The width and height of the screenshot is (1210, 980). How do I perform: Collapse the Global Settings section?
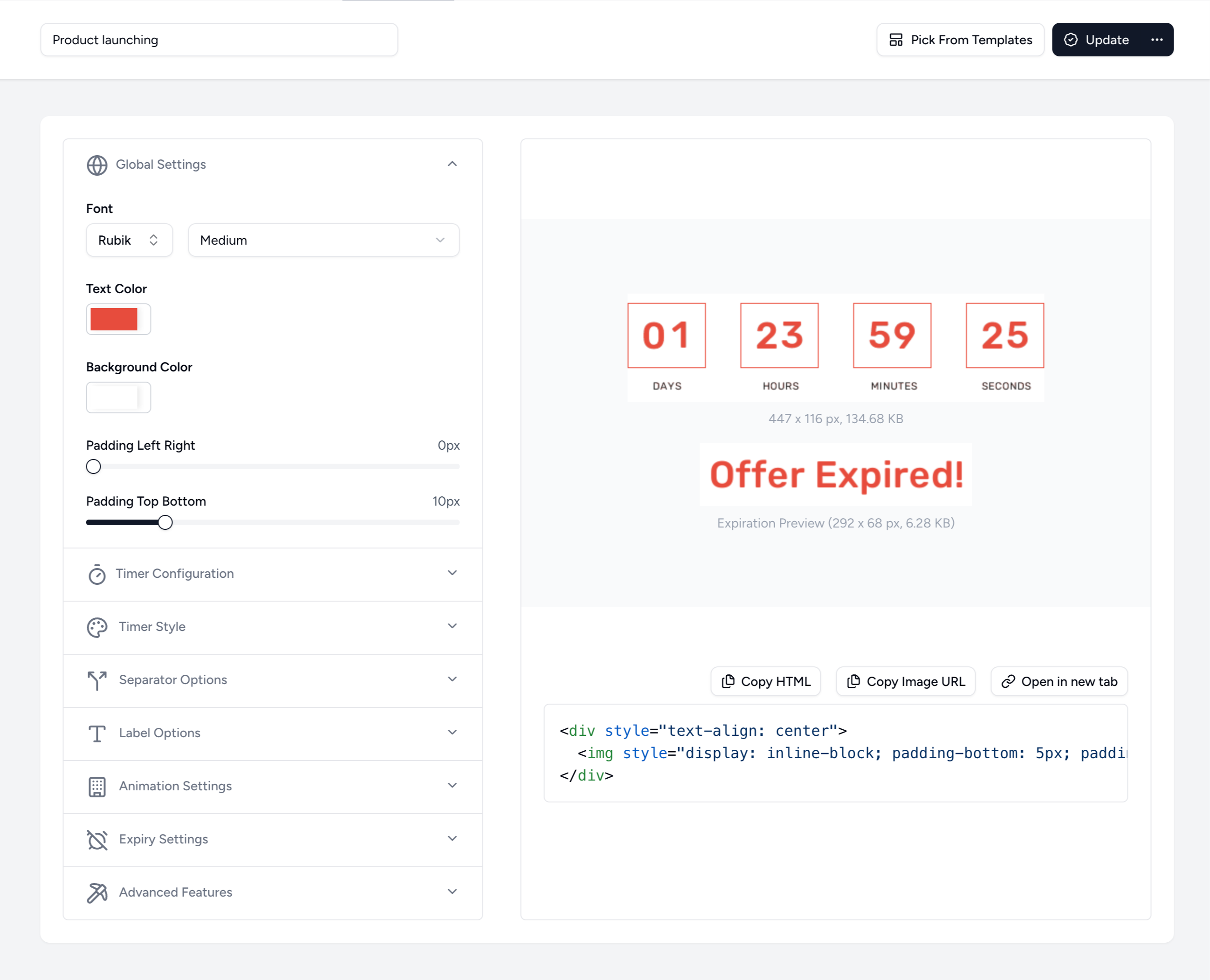451,164
